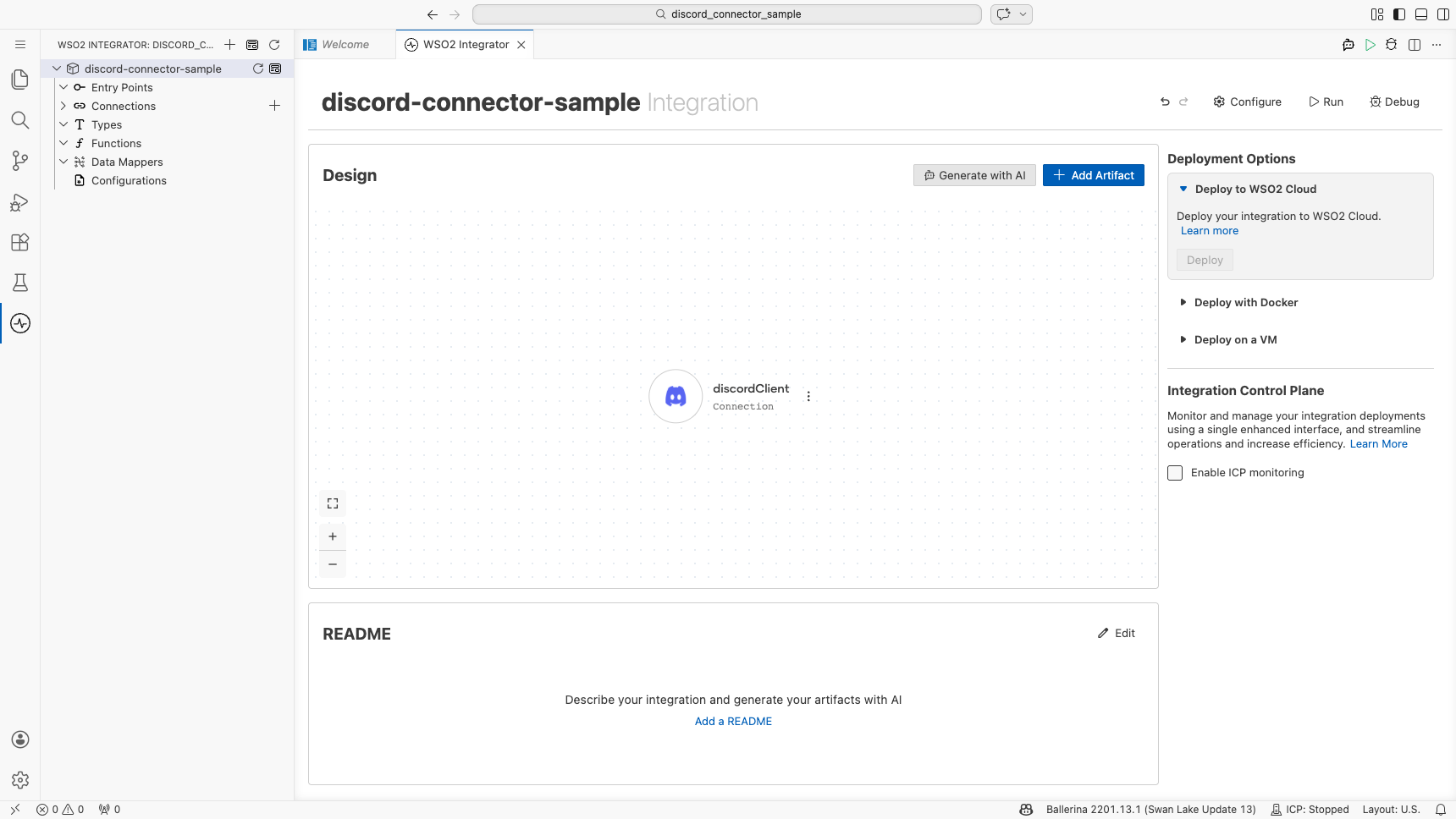
Task: Open the Testing flask view
Action: pyautogui.click(x=20, y=283)
